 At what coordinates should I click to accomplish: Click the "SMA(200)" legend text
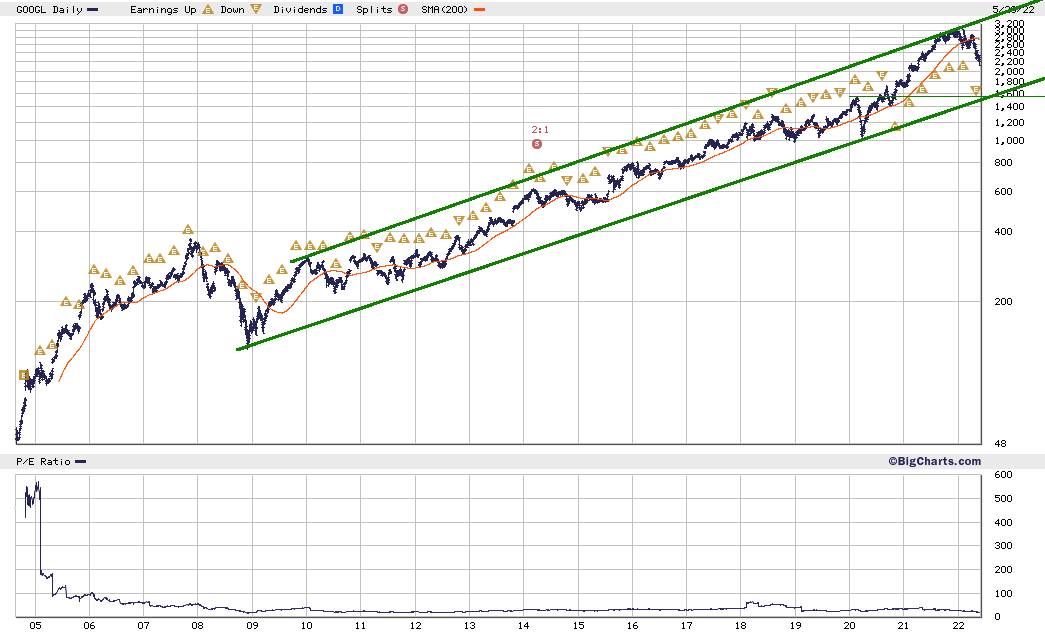point(445,9)
